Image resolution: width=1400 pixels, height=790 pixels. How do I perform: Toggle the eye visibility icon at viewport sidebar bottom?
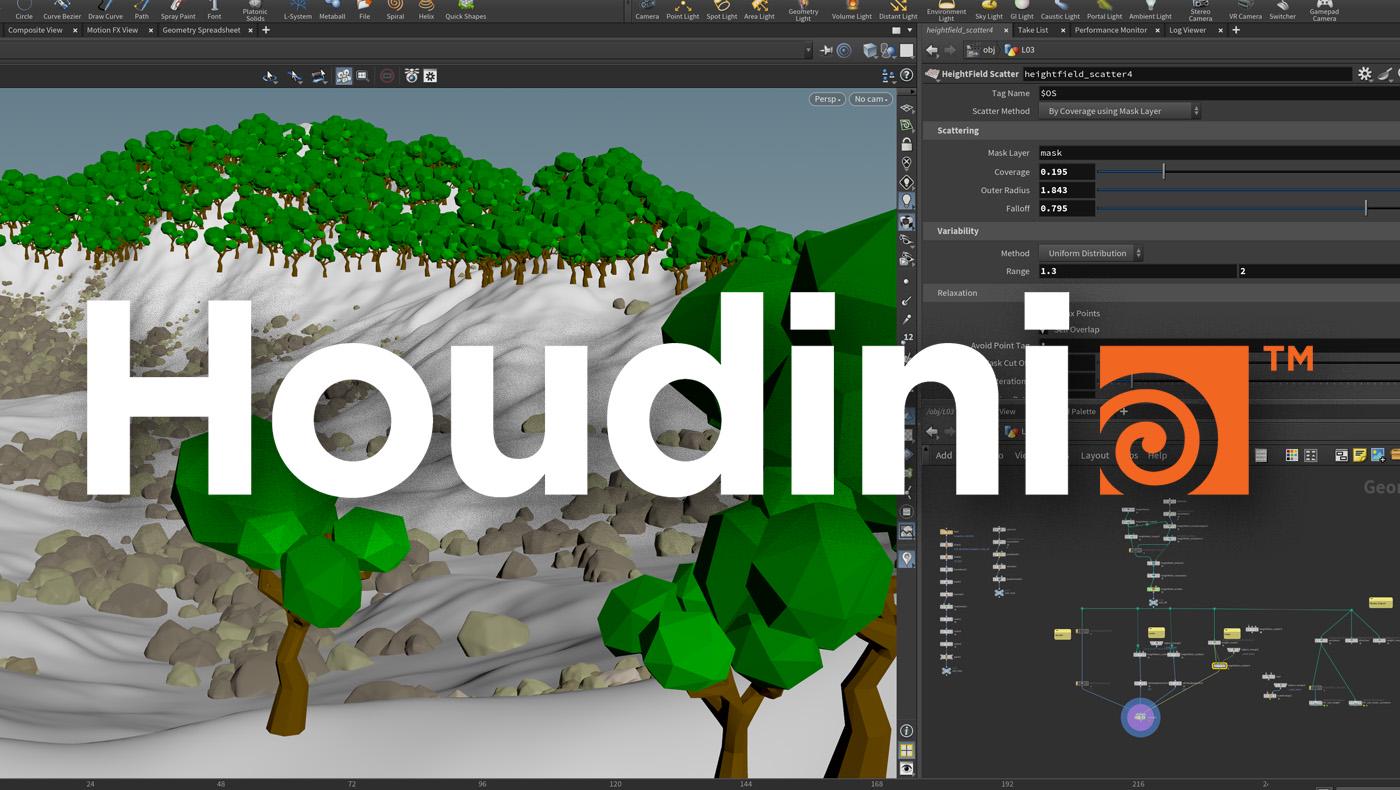pyautogui.click(x=906, y=768)
